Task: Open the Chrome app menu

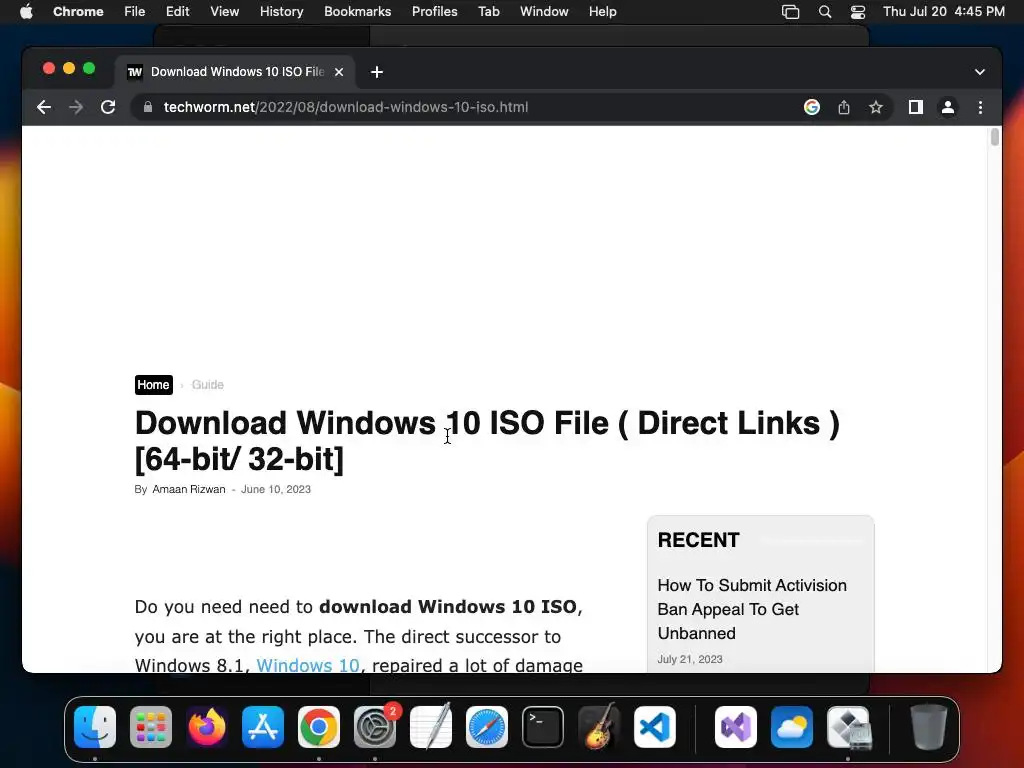Action: (x=78, y=11)
